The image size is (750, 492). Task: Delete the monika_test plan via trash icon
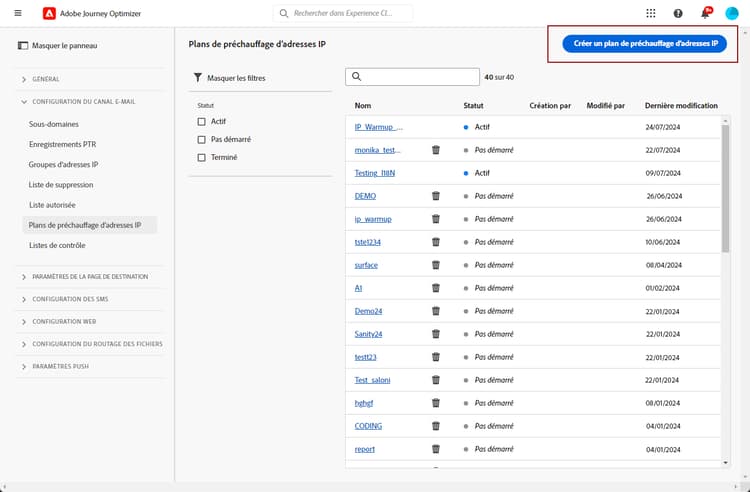point(436,150)
